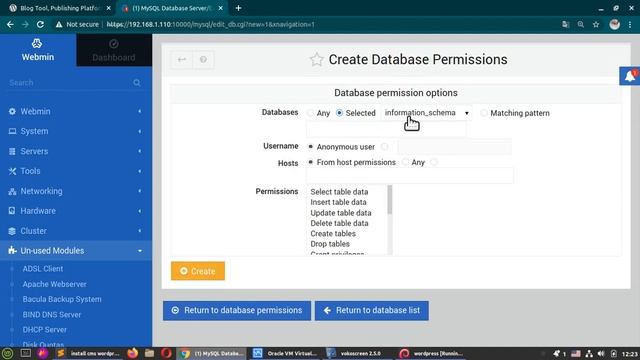Select 'Update table data' permission

pos(341,213)
